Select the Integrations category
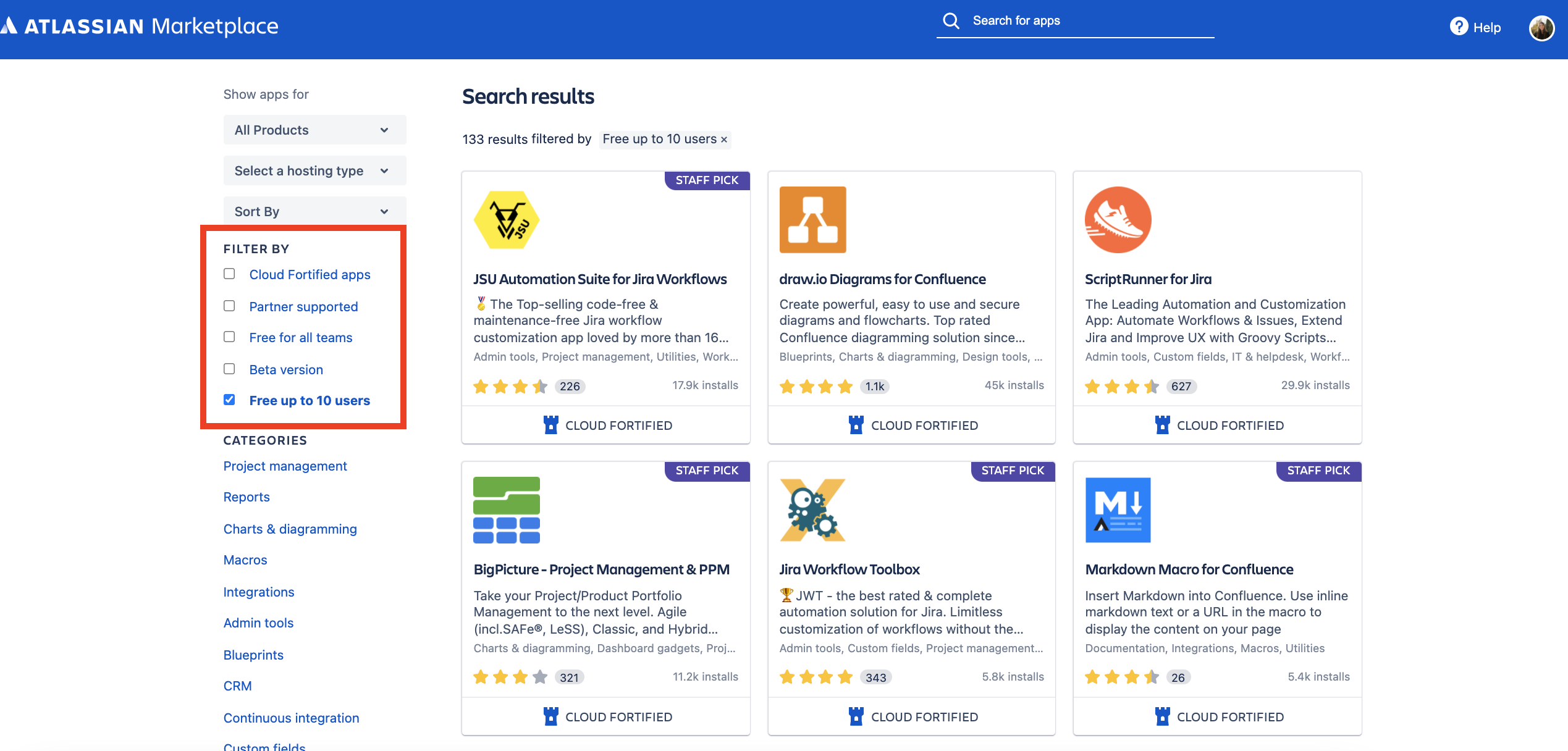 (x=259, y=592)
